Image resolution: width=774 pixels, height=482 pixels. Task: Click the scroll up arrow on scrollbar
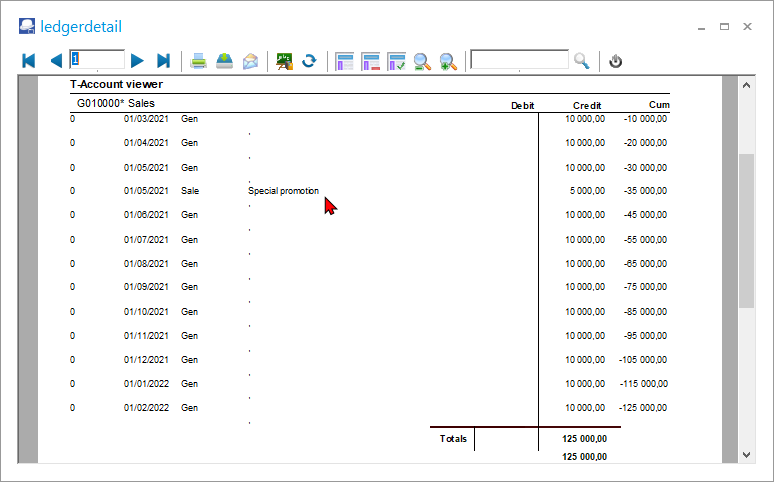(x=746, y=86)
